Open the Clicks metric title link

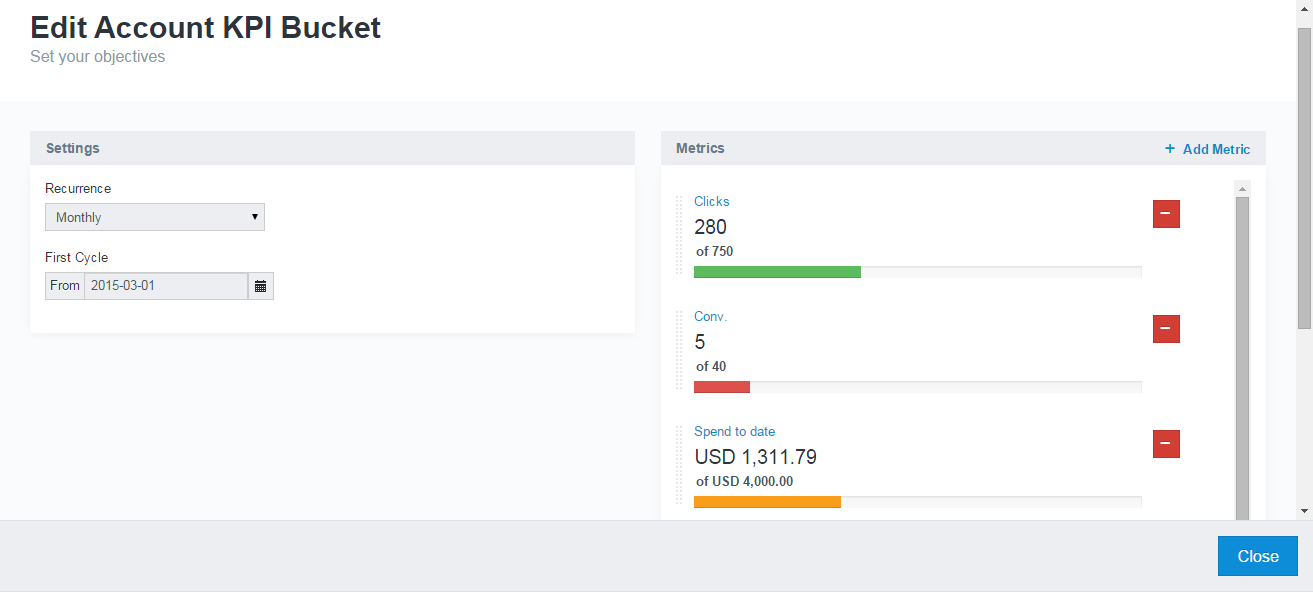(712, 201)
